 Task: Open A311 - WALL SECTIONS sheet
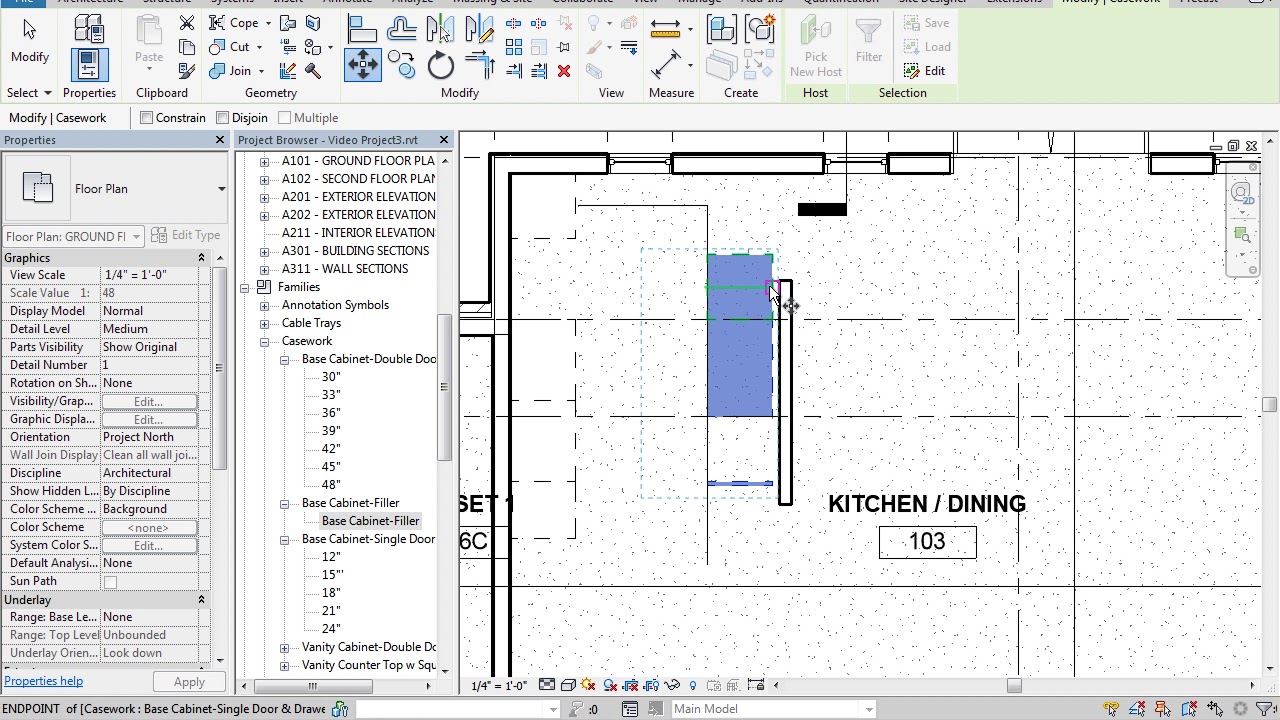345,269
